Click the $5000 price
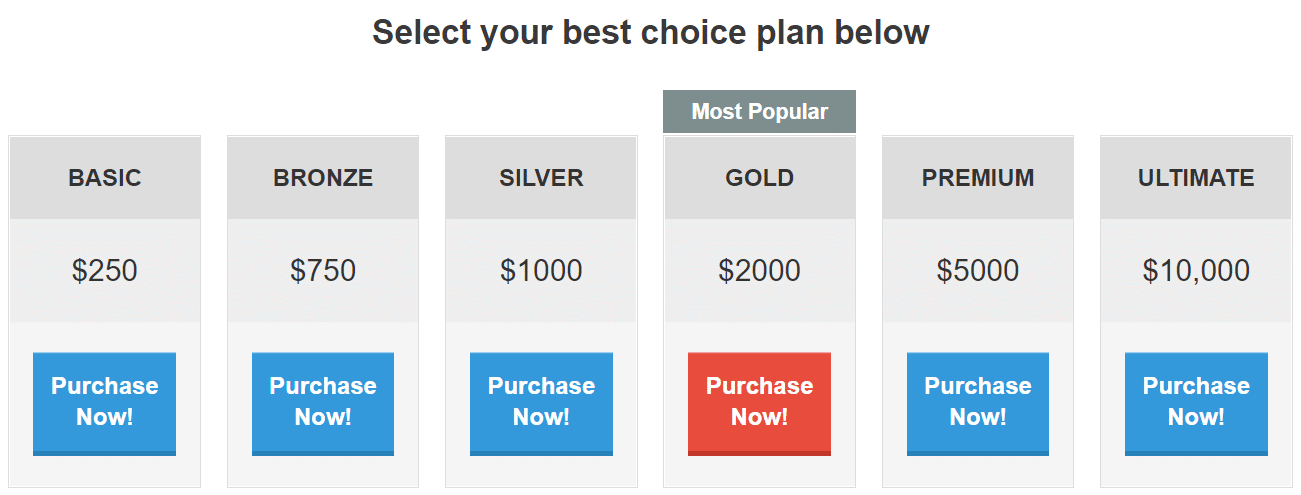This screenshot has width=1301, height=495. pos(978,271)
